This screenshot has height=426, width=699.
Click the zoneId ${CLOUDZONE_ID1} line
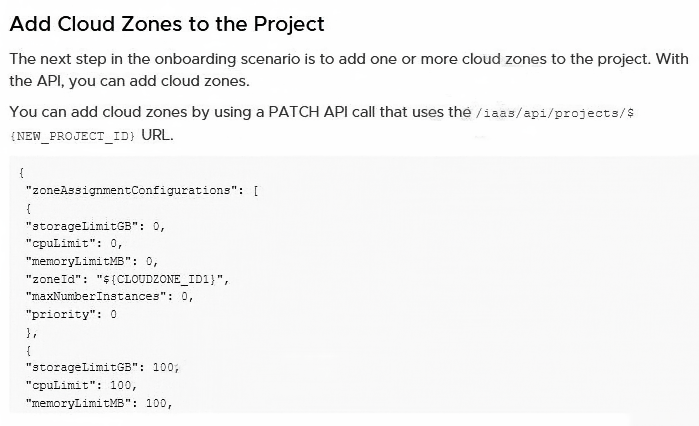(x=127, y=279)
